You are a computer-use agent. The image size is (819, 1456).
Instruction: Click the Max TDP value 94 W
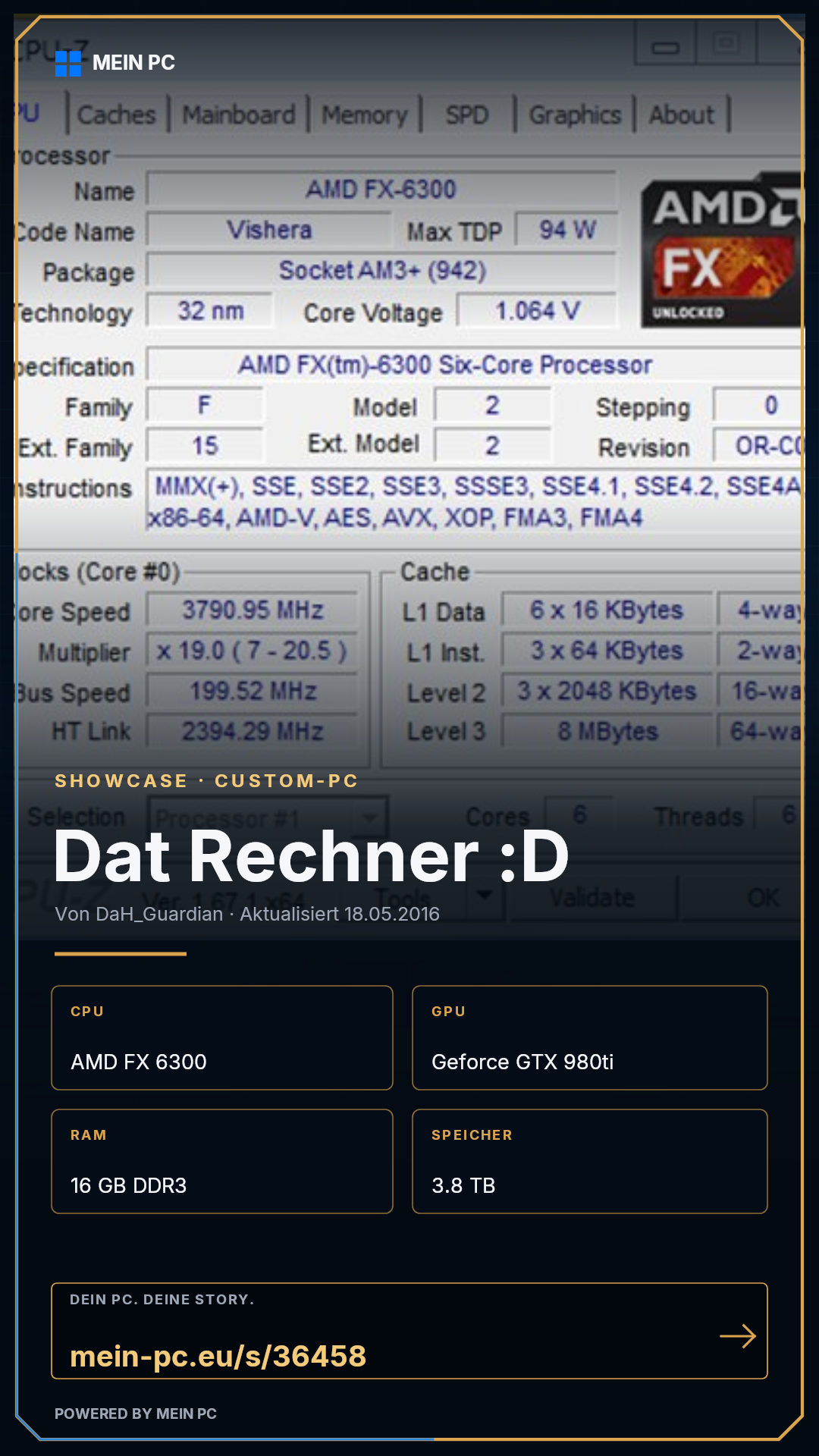click(x=567, y=230)
